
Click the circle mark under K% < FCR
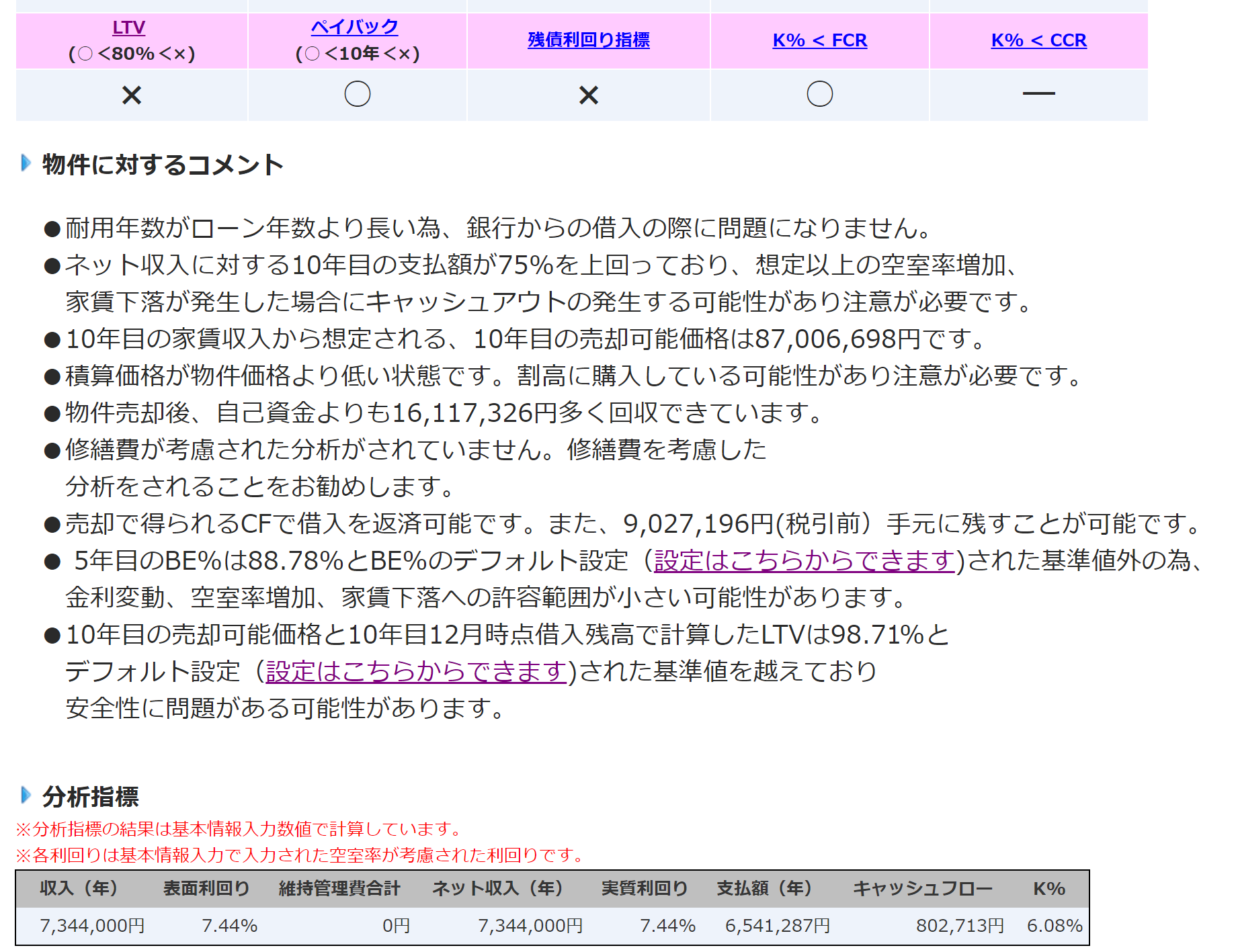click(819, 94)
